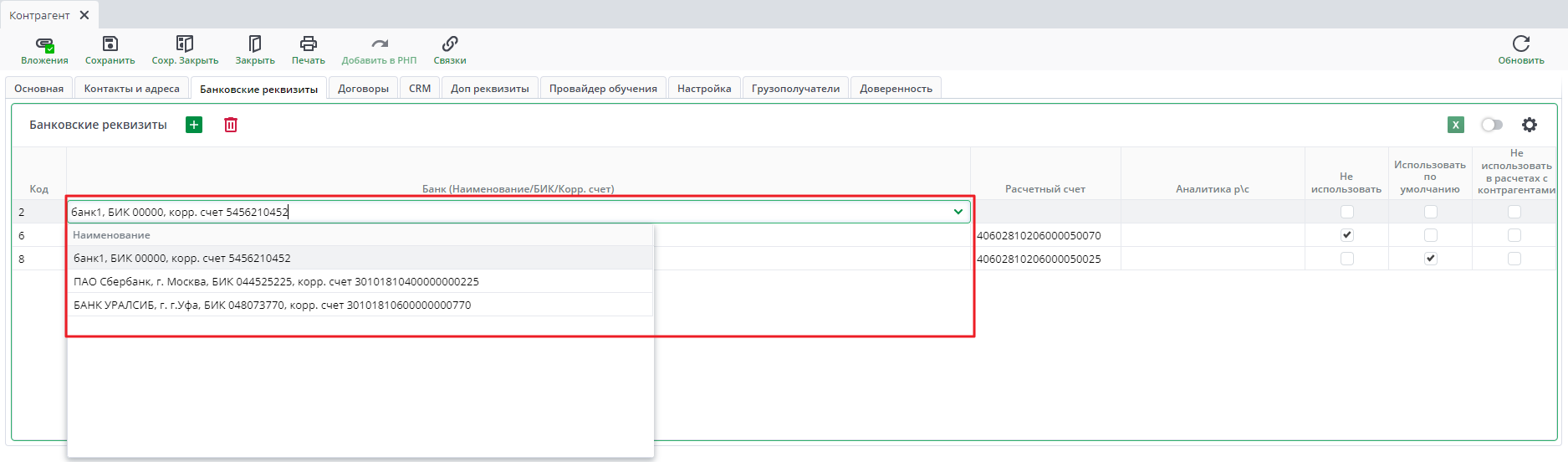Open the Контакты и адреса tab
The height and width of the screenshot is (462, 1568).
[131, 89]
